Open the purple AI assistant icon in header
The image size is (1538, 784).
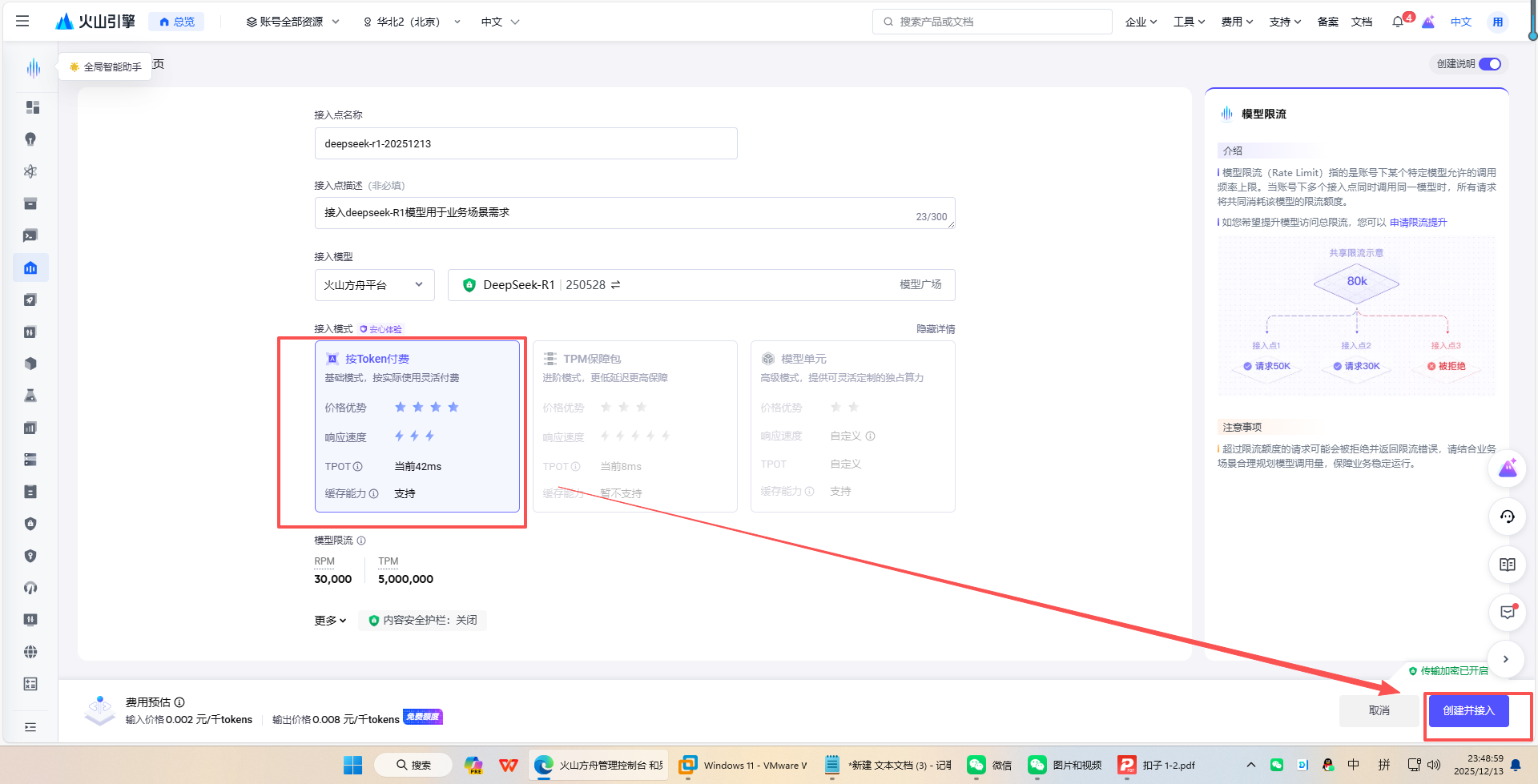(1428, 22)
